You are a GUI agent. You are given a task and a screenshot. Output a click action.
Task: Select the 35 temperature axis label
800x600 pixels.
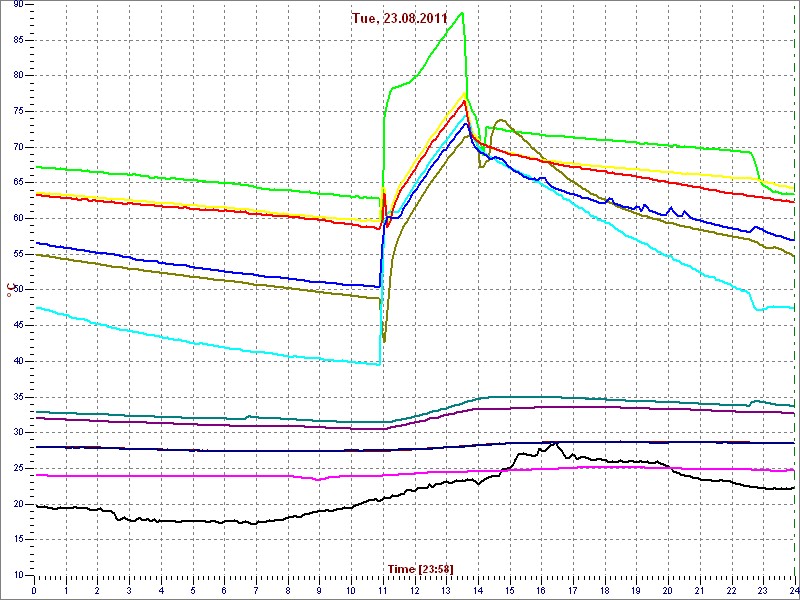tap(18, 397)
